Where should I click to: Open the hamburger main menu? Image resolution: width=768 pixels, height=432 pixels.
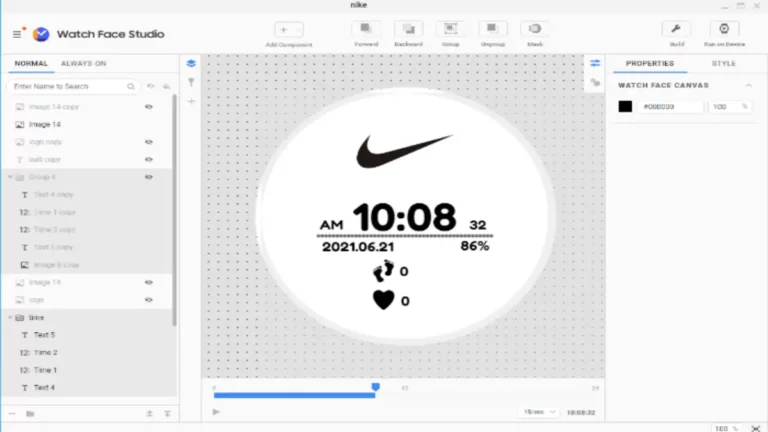[17, 34]
